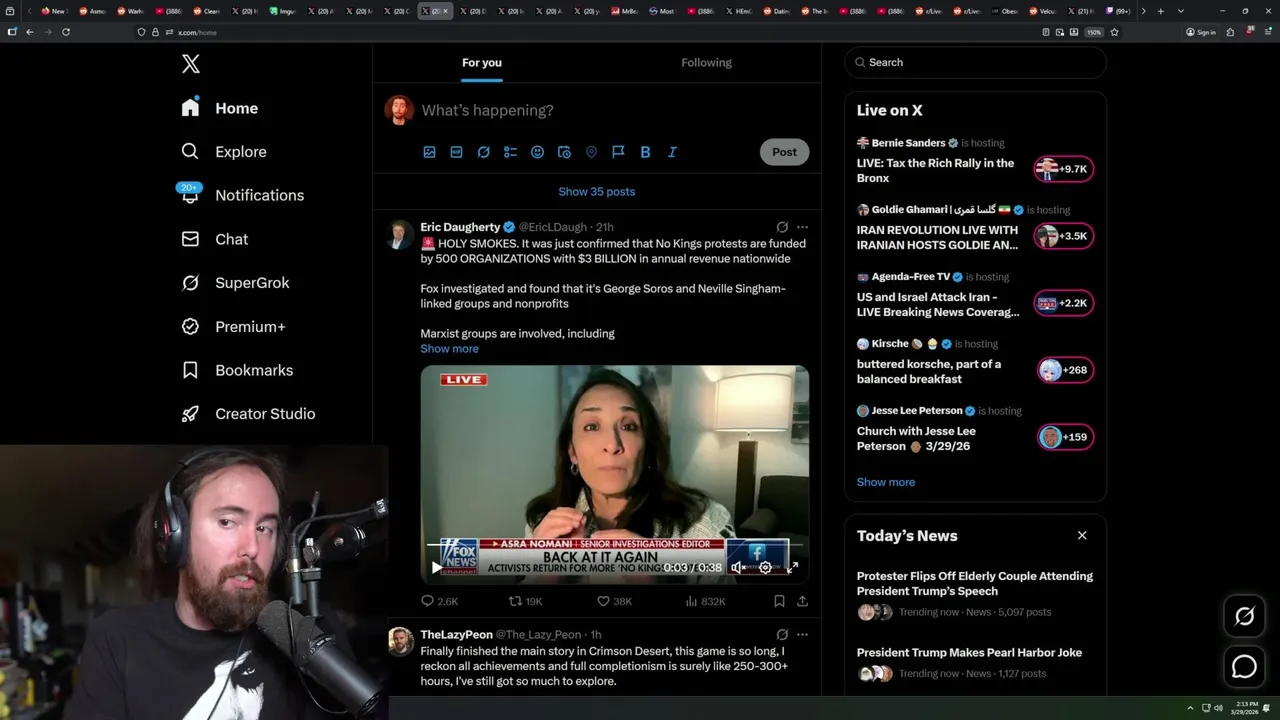Open Premium+ in the sidebar
The width and height of the screenshot is (1280, 720).
click(x=233, y=327)
